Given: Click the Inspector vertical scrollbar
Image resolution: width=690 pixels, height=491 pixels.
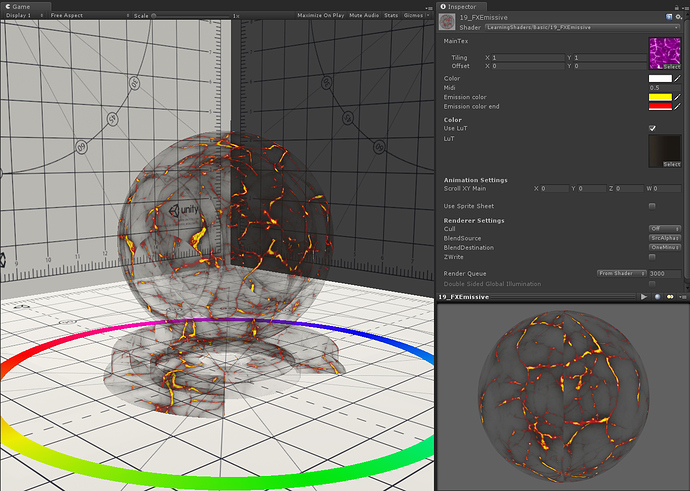Looking at the screenshot, I should point(686,150).
